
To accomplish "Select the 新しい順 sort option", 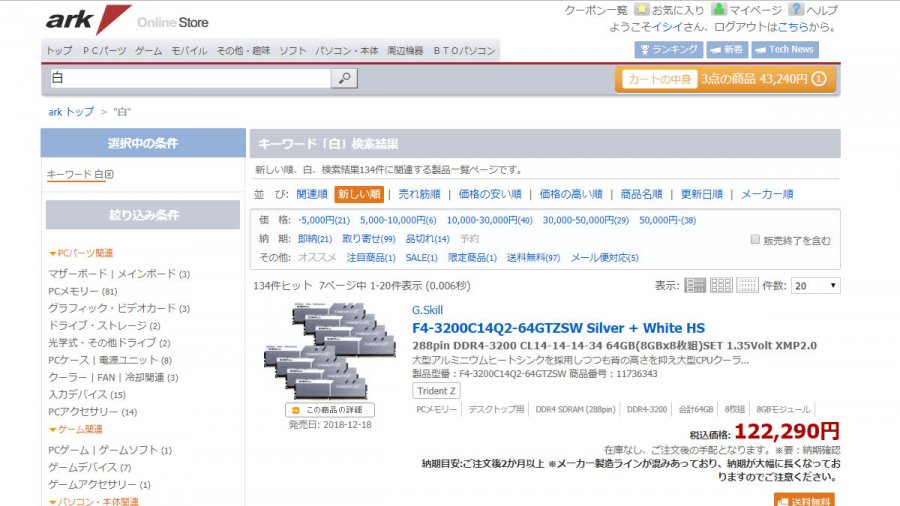I will (x=359, y=194).
